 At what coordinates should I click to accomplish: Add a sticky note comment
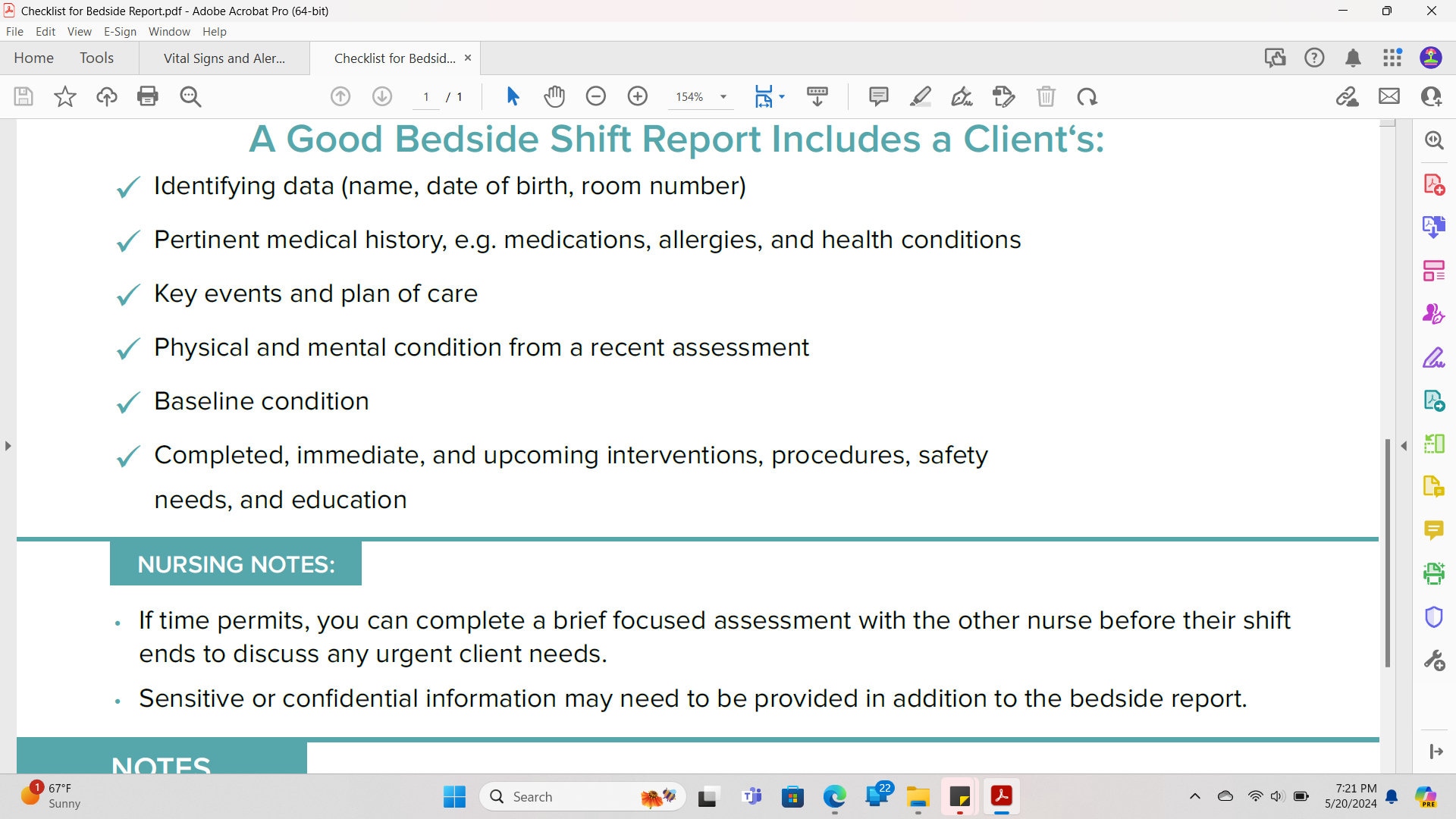pos(879,96)
